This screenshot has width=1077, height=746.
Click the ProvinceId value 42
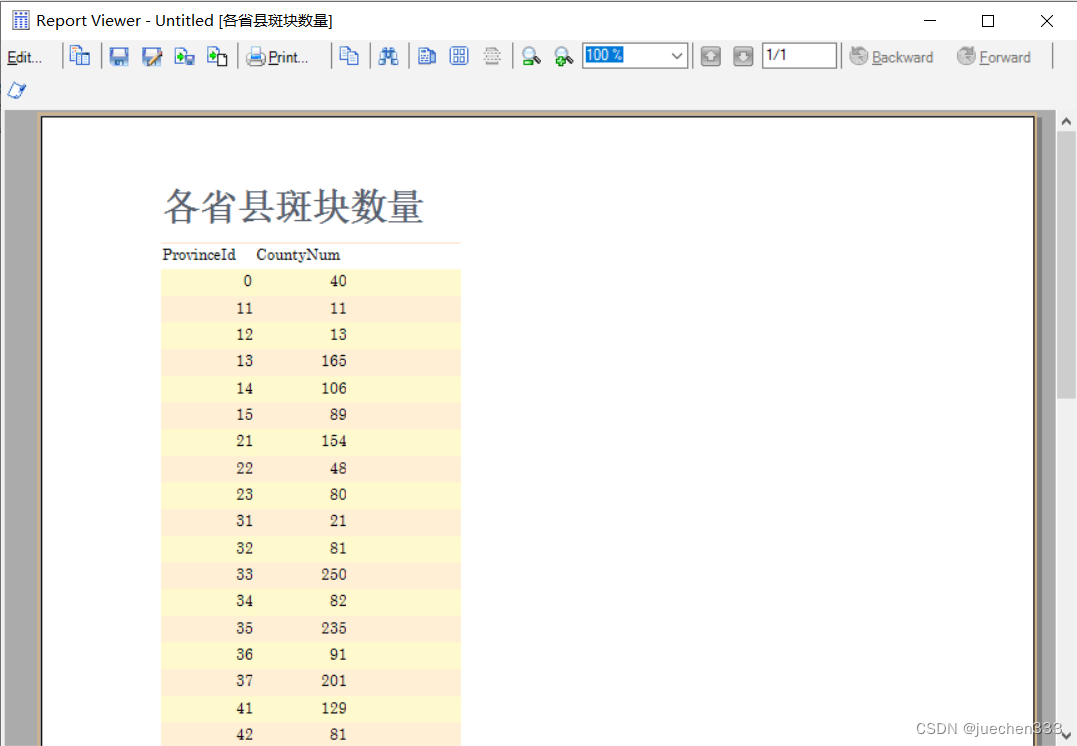coord(245,734)
